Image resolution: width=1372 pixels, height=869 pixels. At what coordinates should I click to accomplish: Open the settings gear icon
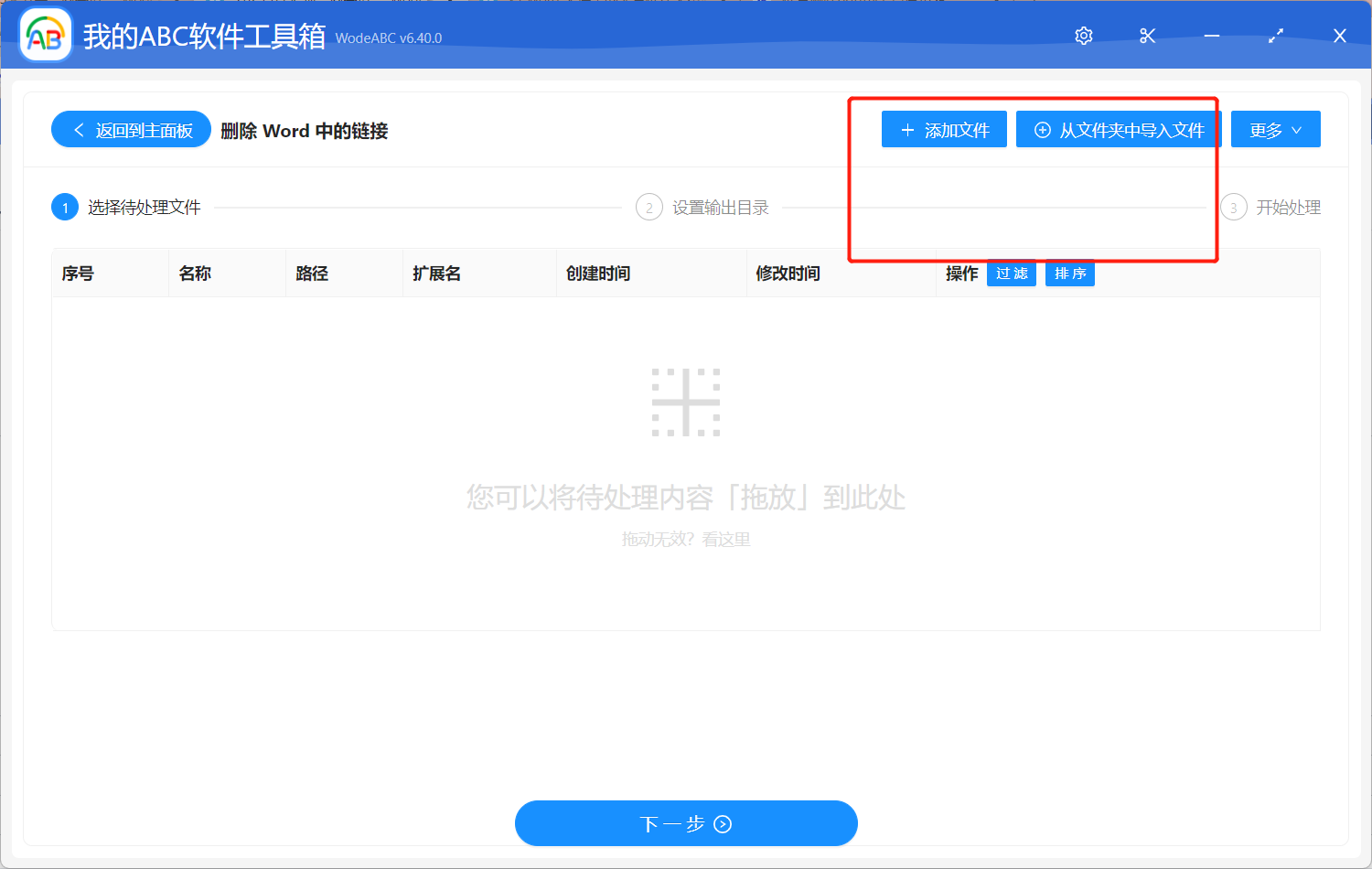pos(1083,36)
